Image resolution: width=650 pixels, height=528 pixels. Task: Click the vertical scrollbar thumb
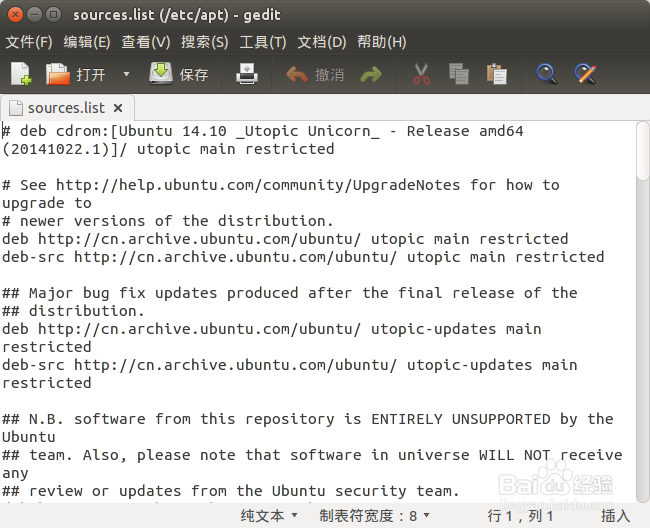(x=643, y=151)
